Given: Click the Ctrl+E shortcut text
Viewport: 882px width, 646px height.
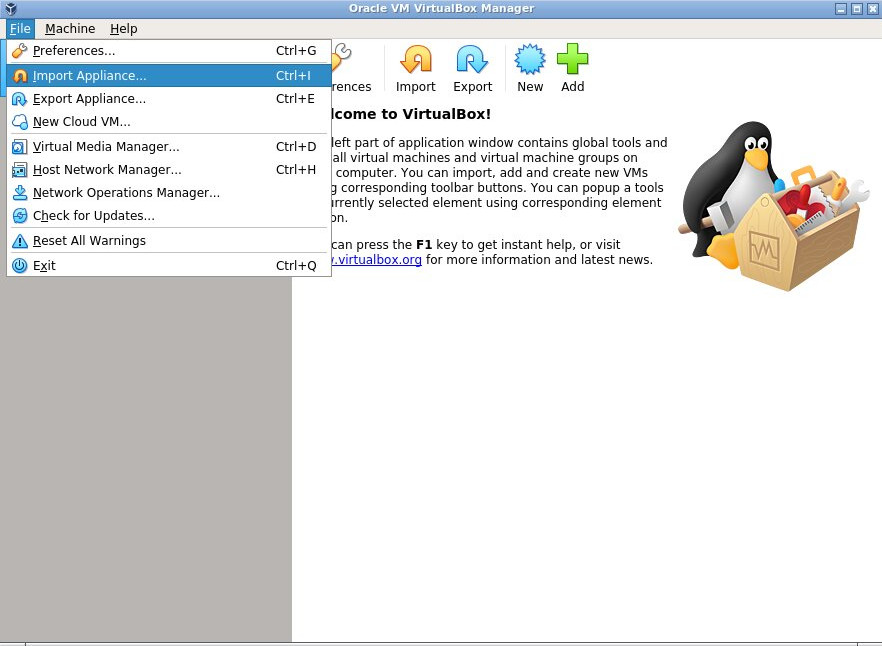Looking at the screenshot, I should 295,99.
